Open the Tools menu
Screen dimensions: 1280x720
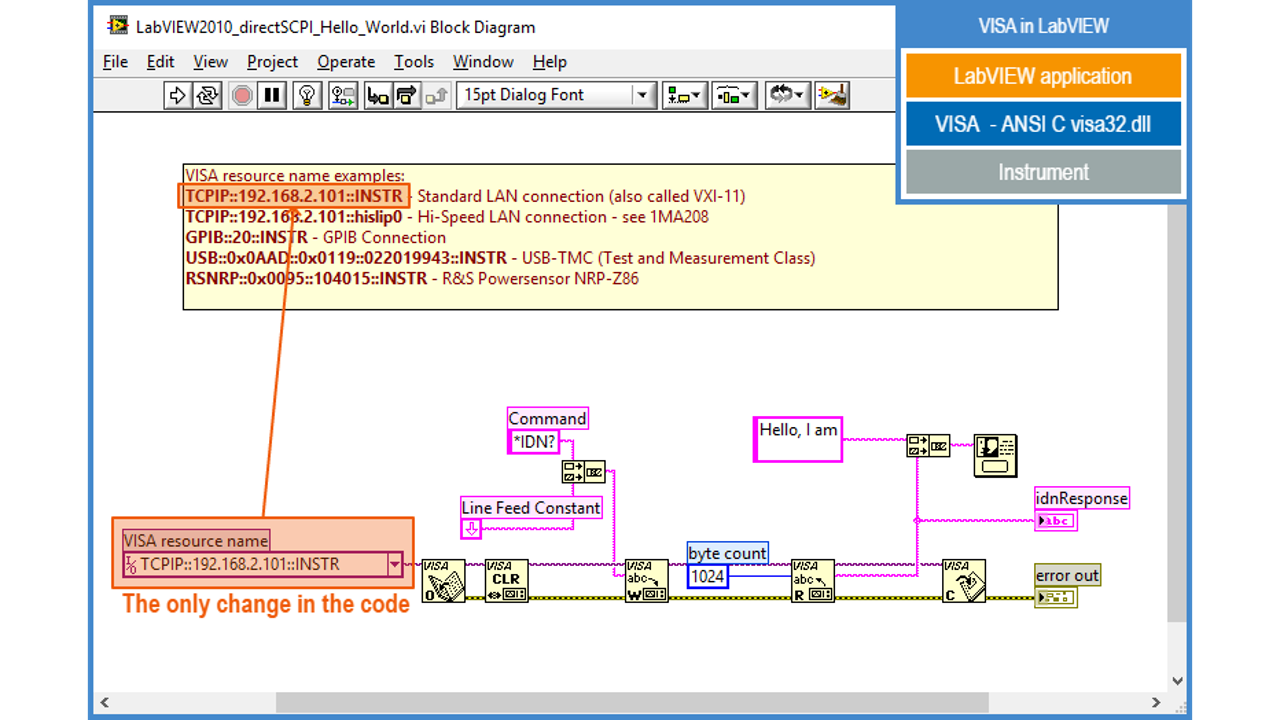[x=414, y=62]
